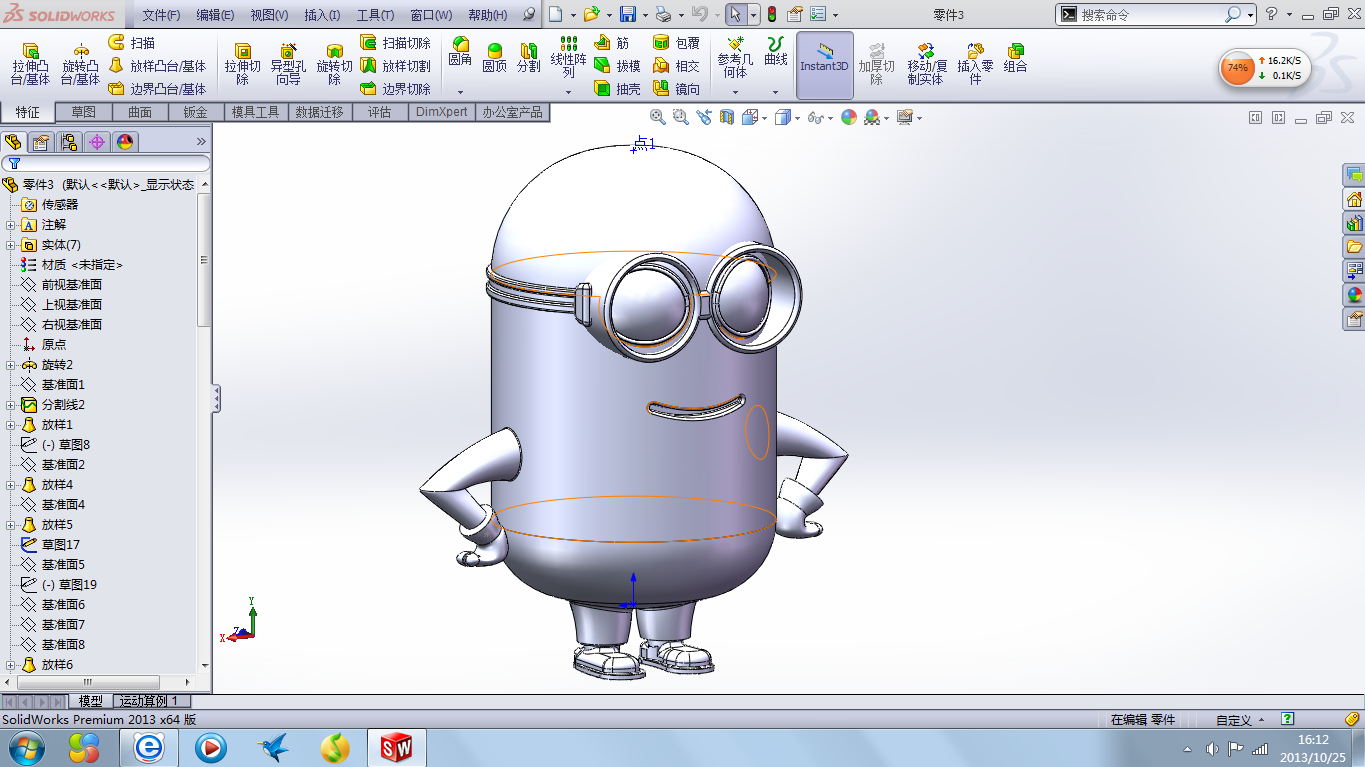
Task: Choose the 边界切除 boundary cut tool
Action: pos(395,89)
